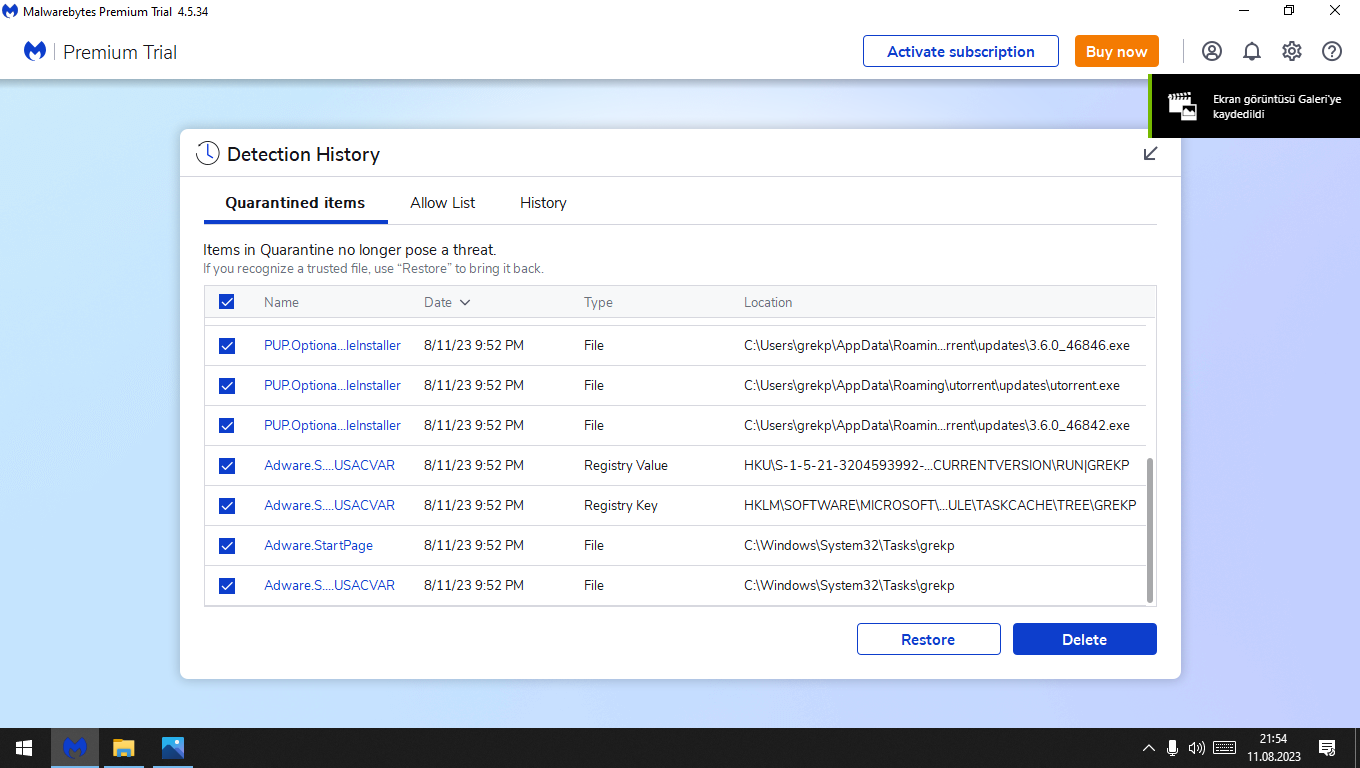Click the Tasks\grekp location in Adware.StartPage row

tap(849, 546)
